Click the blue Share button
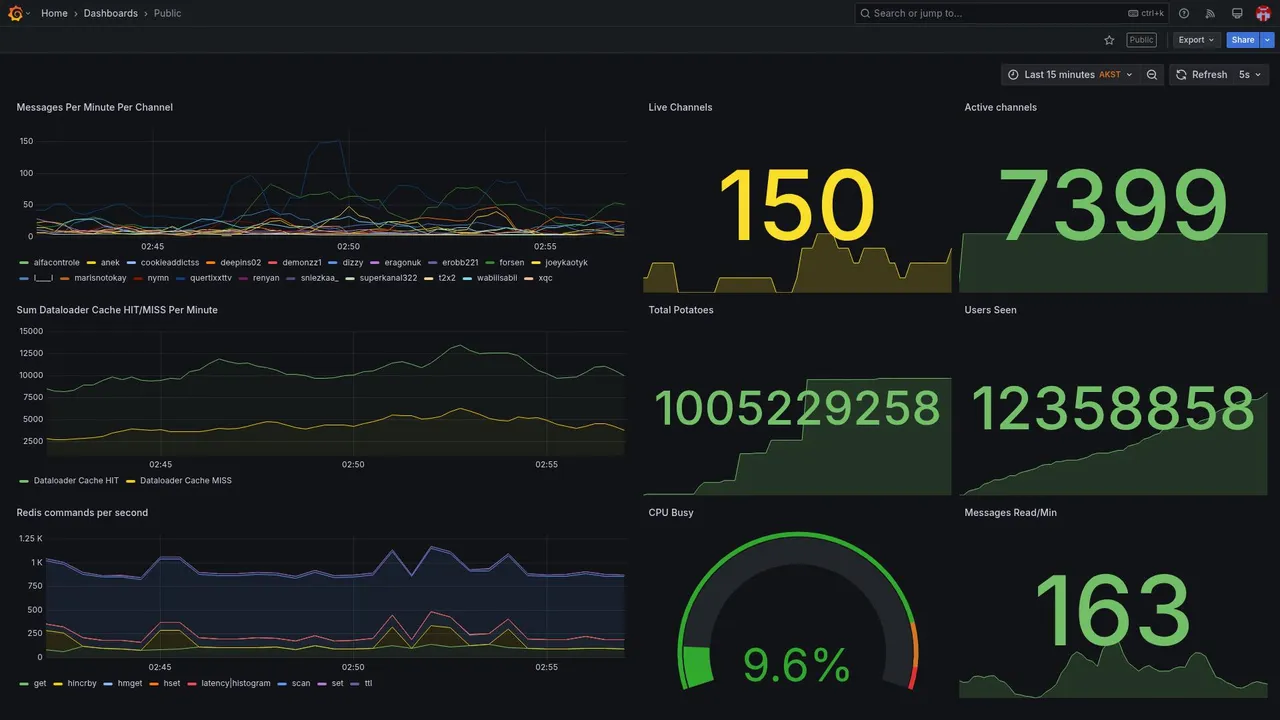This screenshot has height=720, width=1280. (1243, 40)
